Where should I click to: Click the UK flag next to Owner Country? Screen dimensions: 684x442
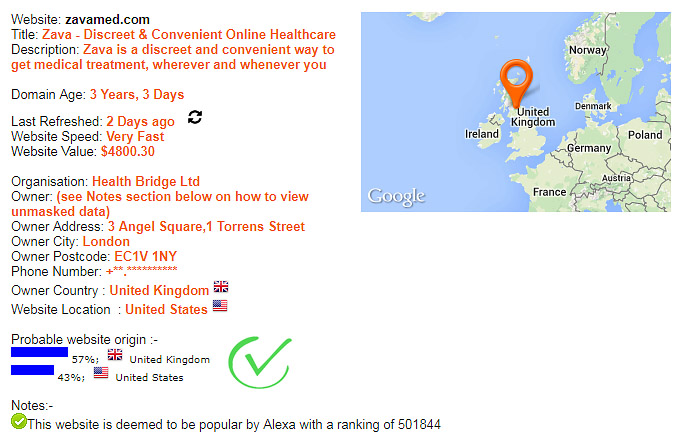point(221,287)
